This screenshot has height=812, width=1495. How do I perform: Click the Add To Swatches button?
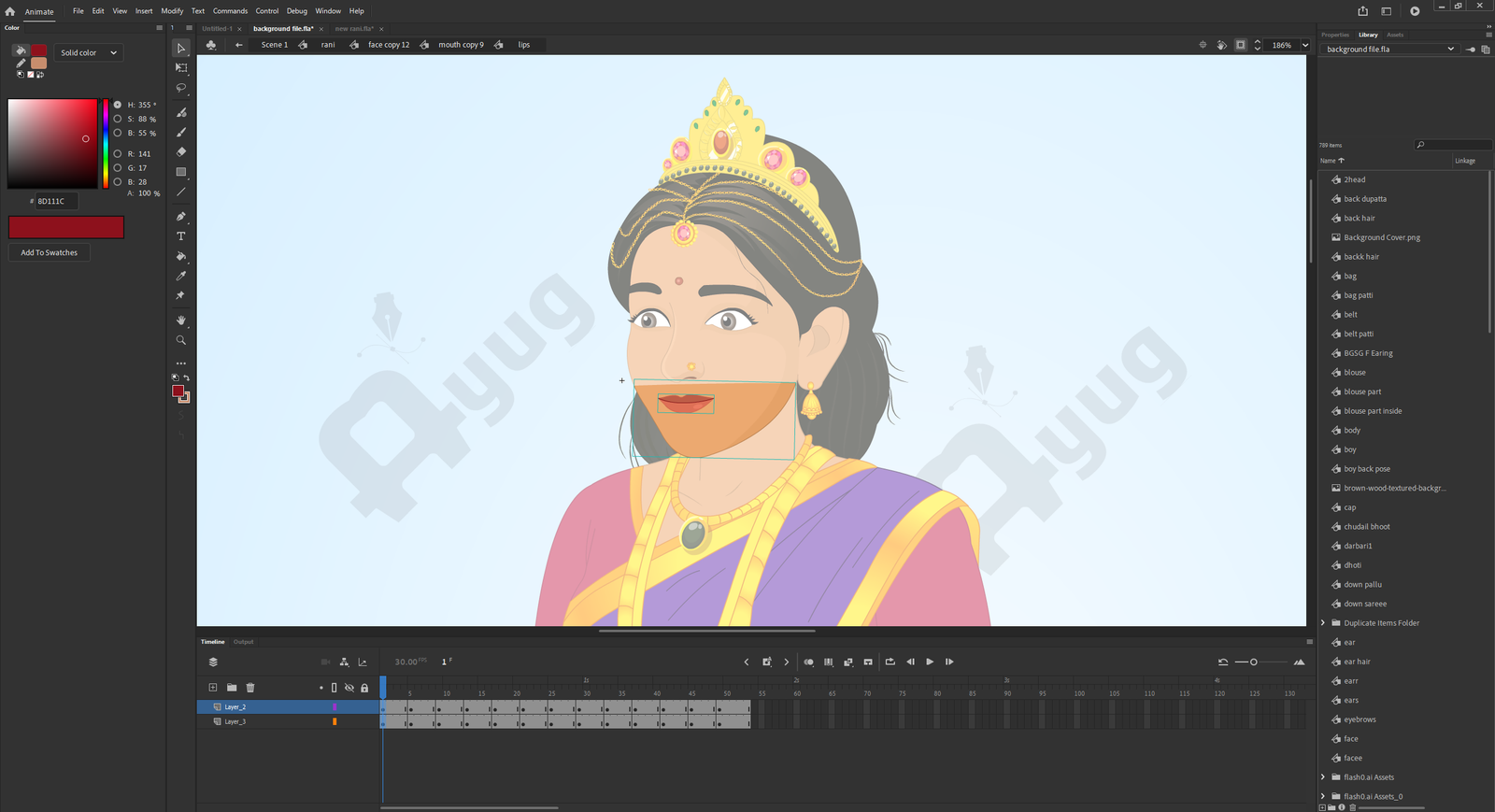[x=50, y=252]
